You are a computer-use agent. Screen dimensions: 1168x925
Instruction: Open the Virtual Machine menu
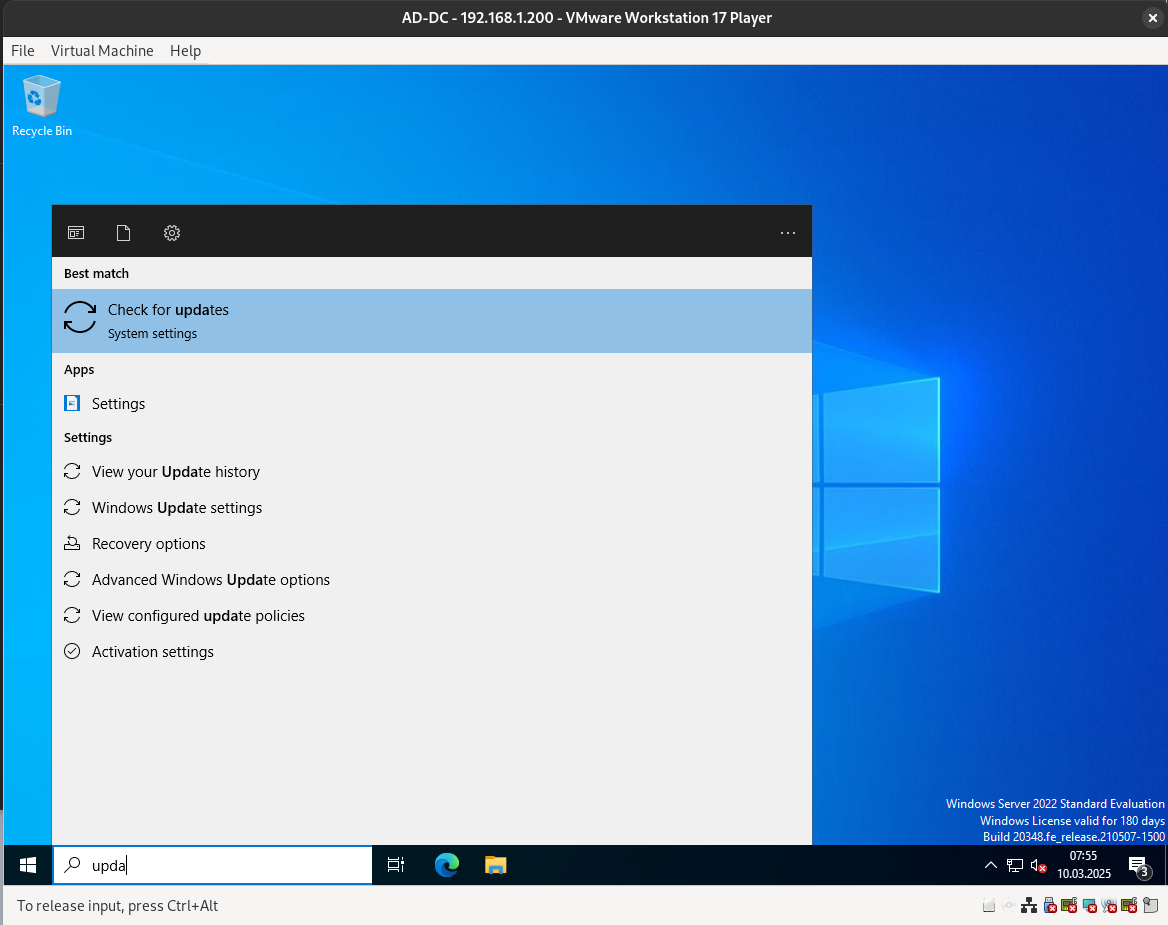click(102, 51)
